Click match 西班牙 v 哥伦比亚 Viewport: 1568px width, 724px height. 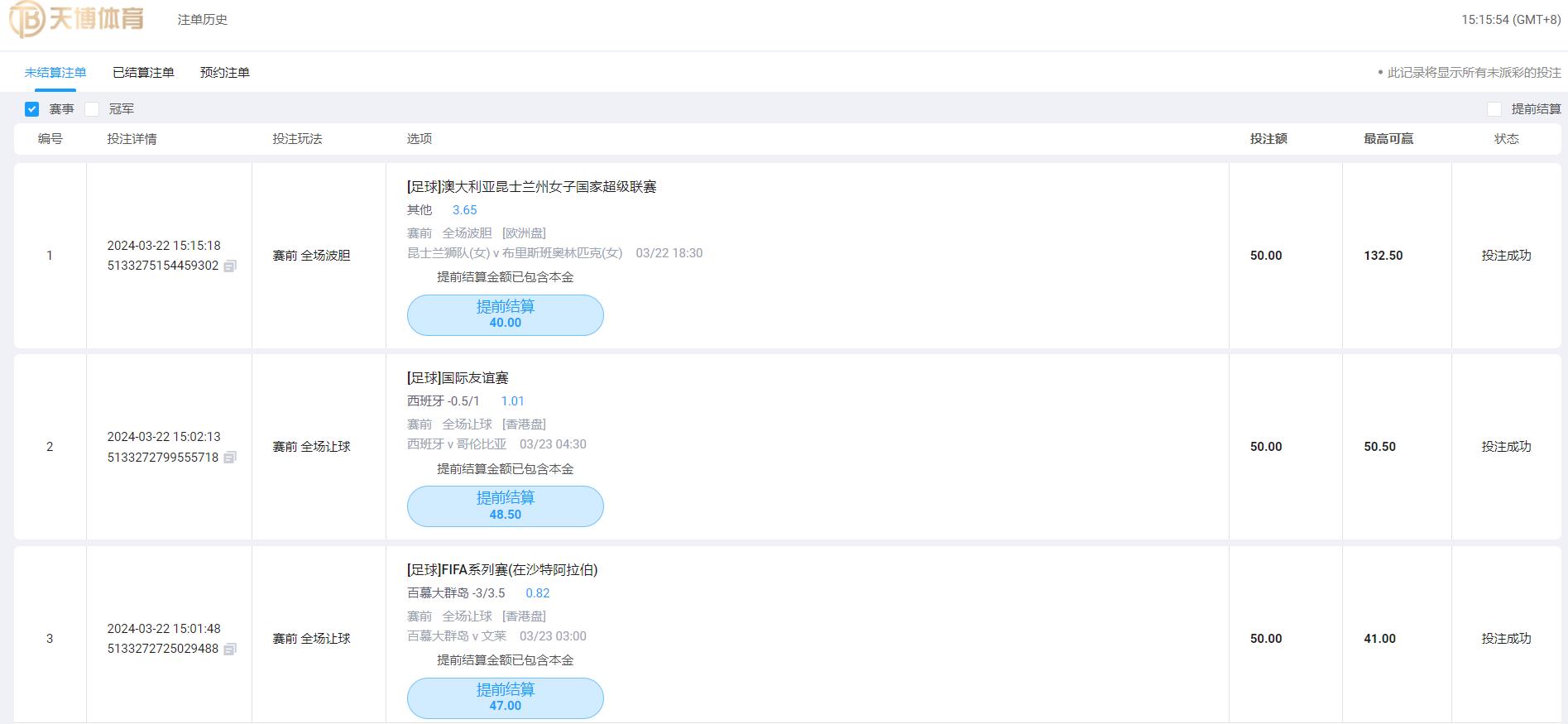pos(457,444)
